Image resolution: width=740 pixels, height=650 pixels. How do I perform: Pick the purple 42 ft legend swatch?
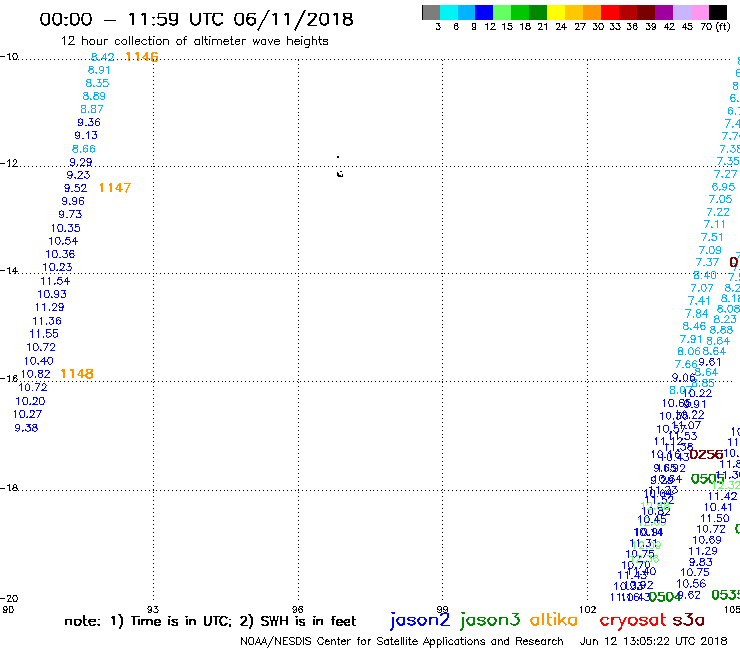(664, 12)
